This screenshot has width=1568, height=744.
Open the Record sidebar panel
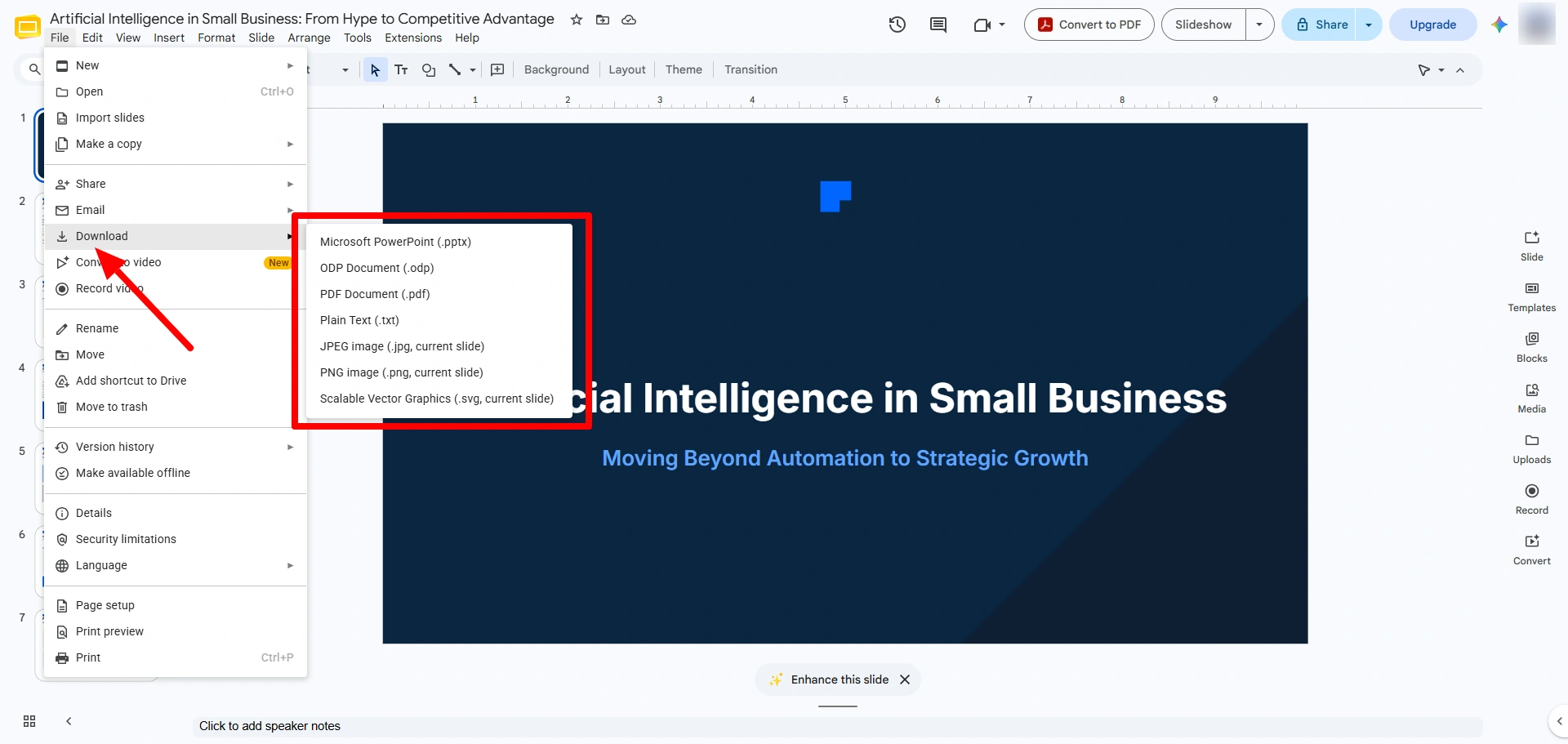[x=1532, y=499]
